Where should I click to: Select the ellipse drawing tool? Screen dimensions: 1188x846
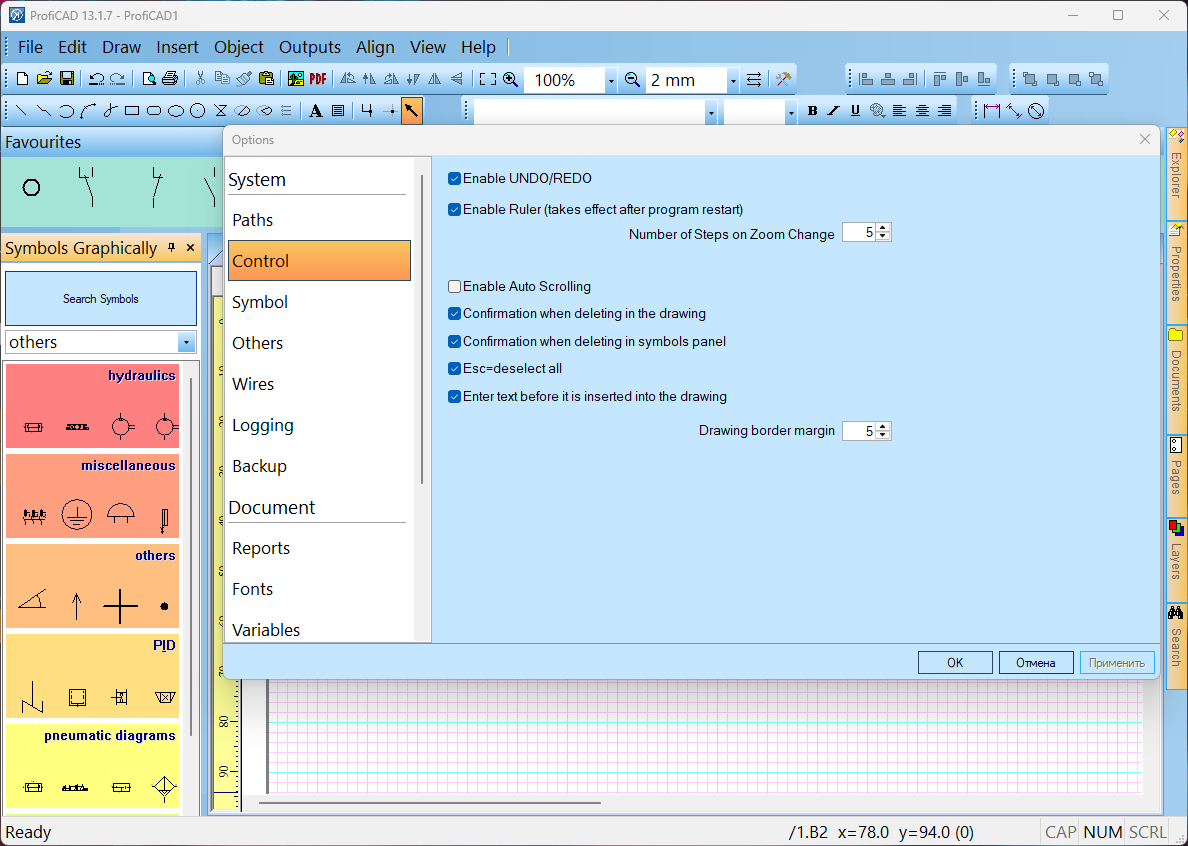pos(176,111)
